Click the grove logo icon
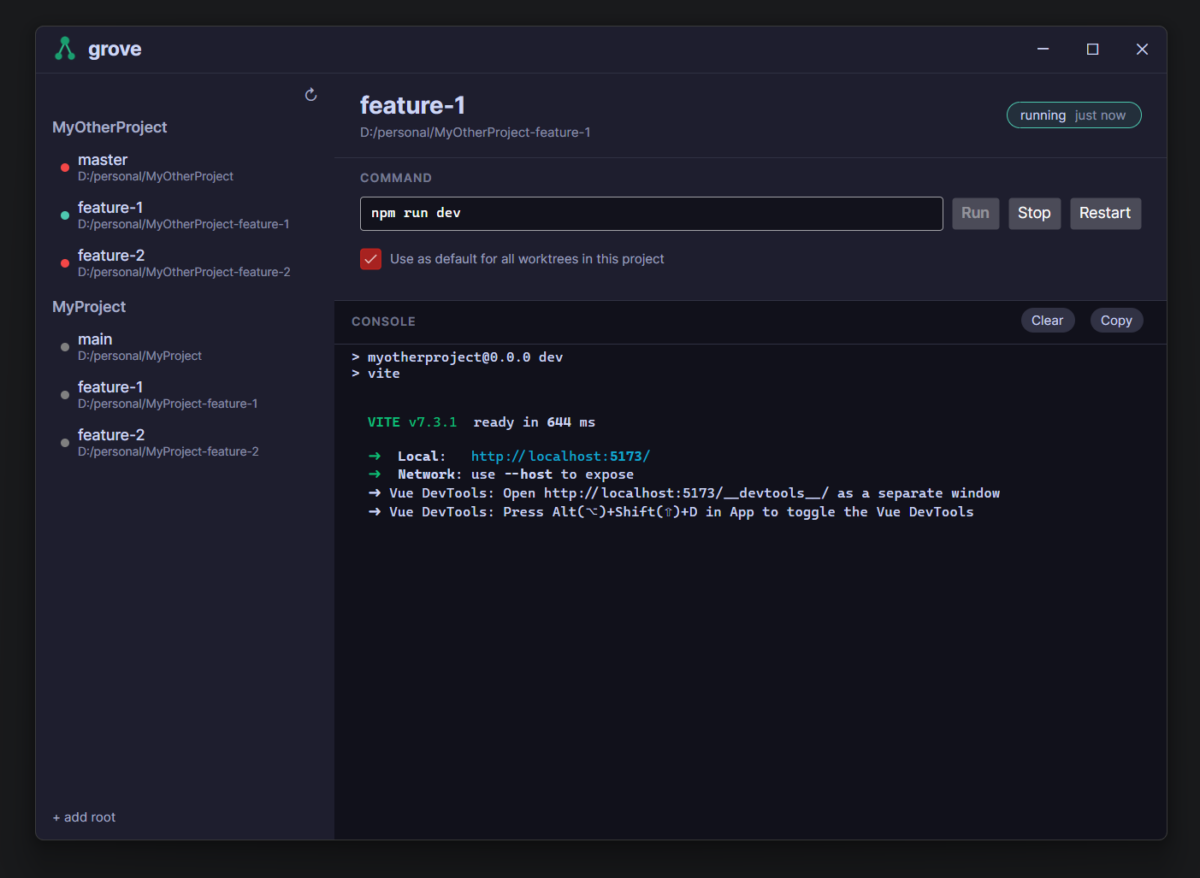 tap(65, 49)
